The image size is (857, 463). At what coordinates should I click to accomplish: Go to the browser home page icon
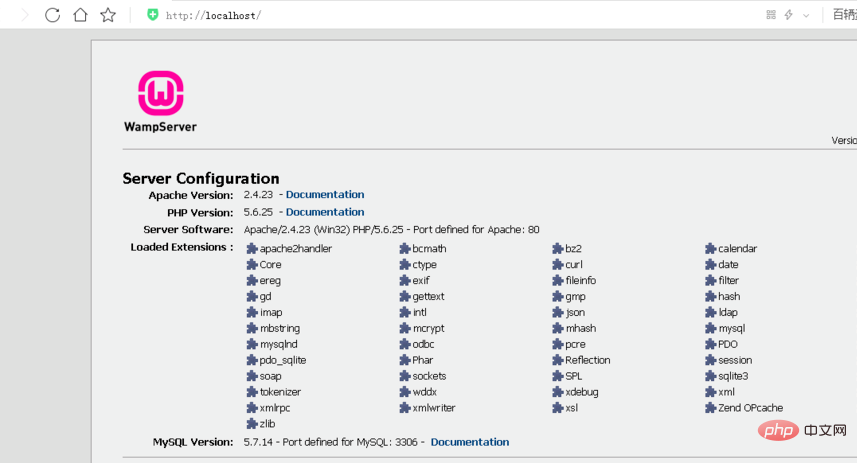click(x=80, y=15)
